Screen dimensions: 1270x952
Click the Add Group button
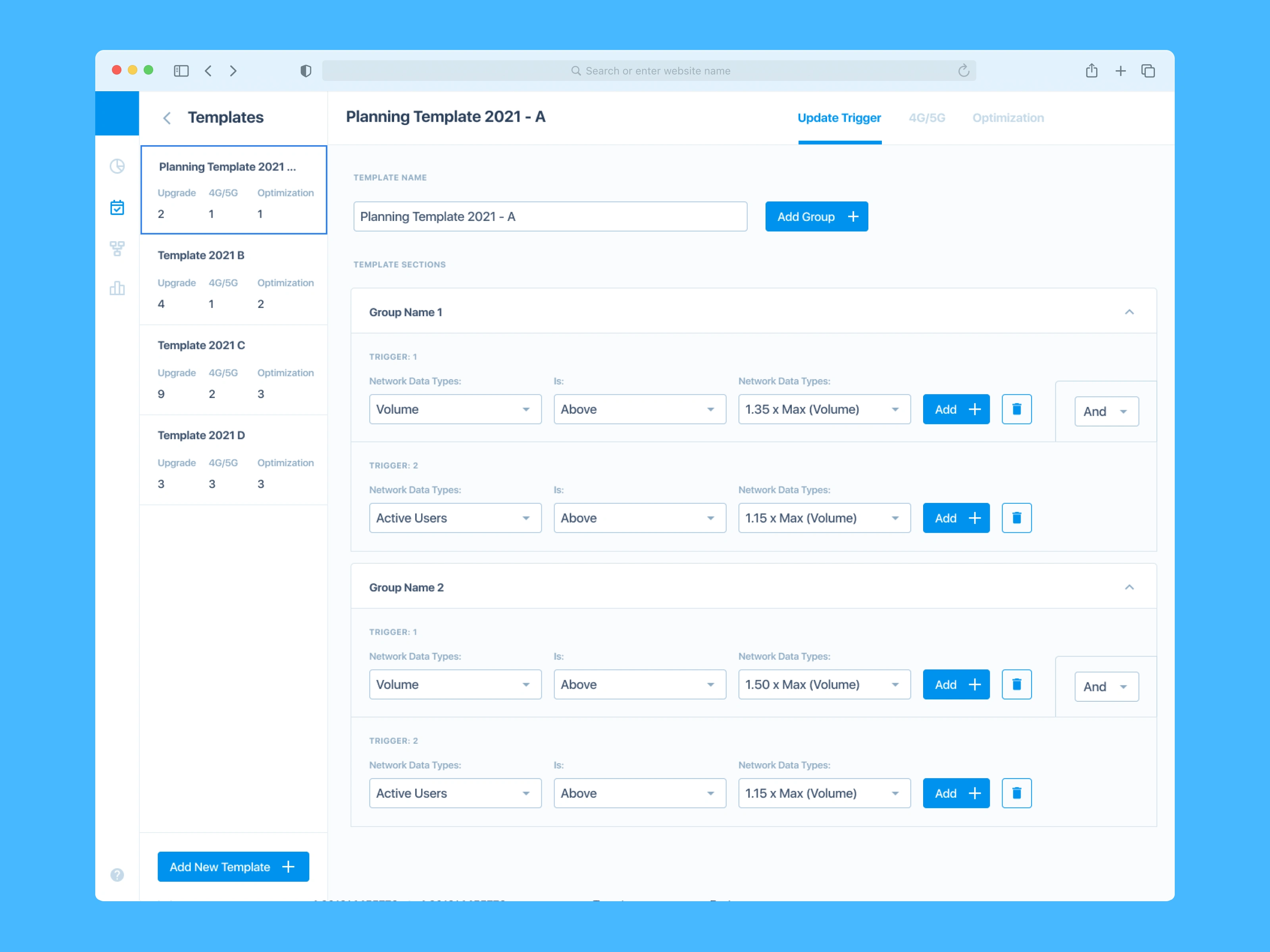816,216
